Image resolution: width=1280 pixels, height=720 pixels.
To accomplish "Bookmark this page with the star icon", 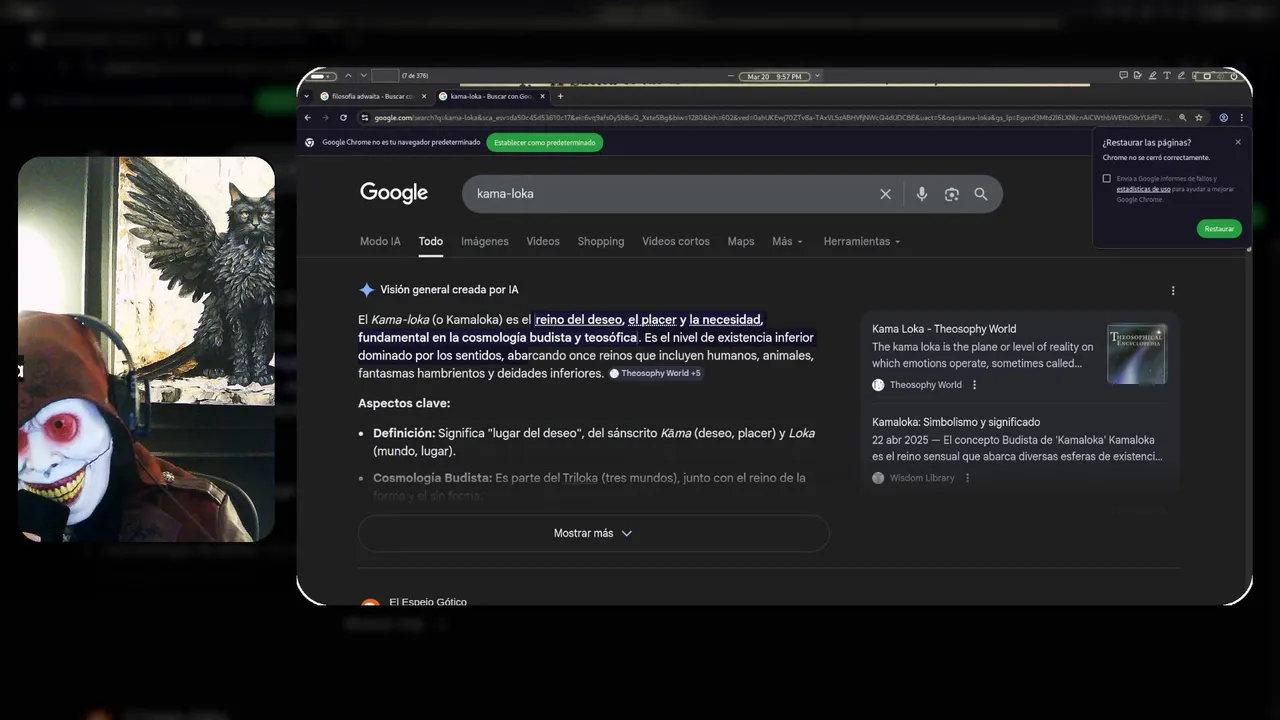I will point(1199,117).
